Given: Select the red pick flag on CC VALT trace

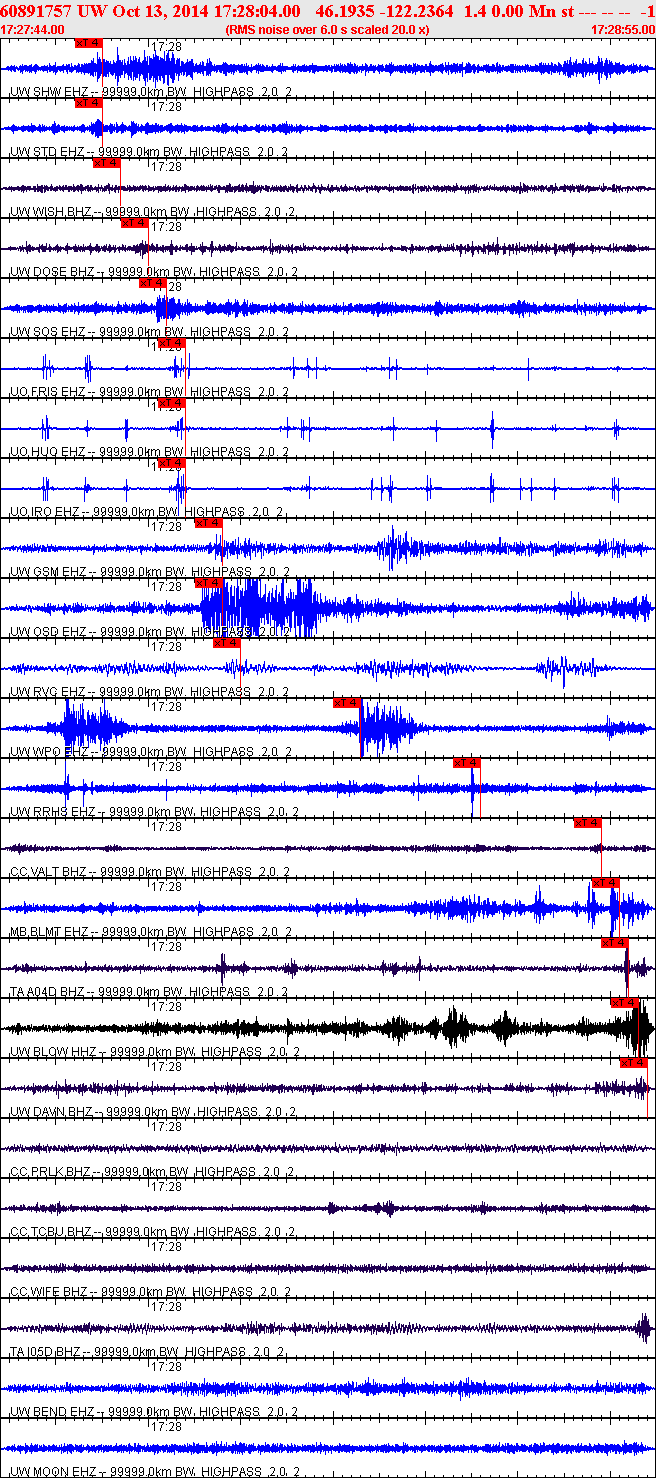Looking at the screenshot, I should pyautogui.click(x=588, y=823).
